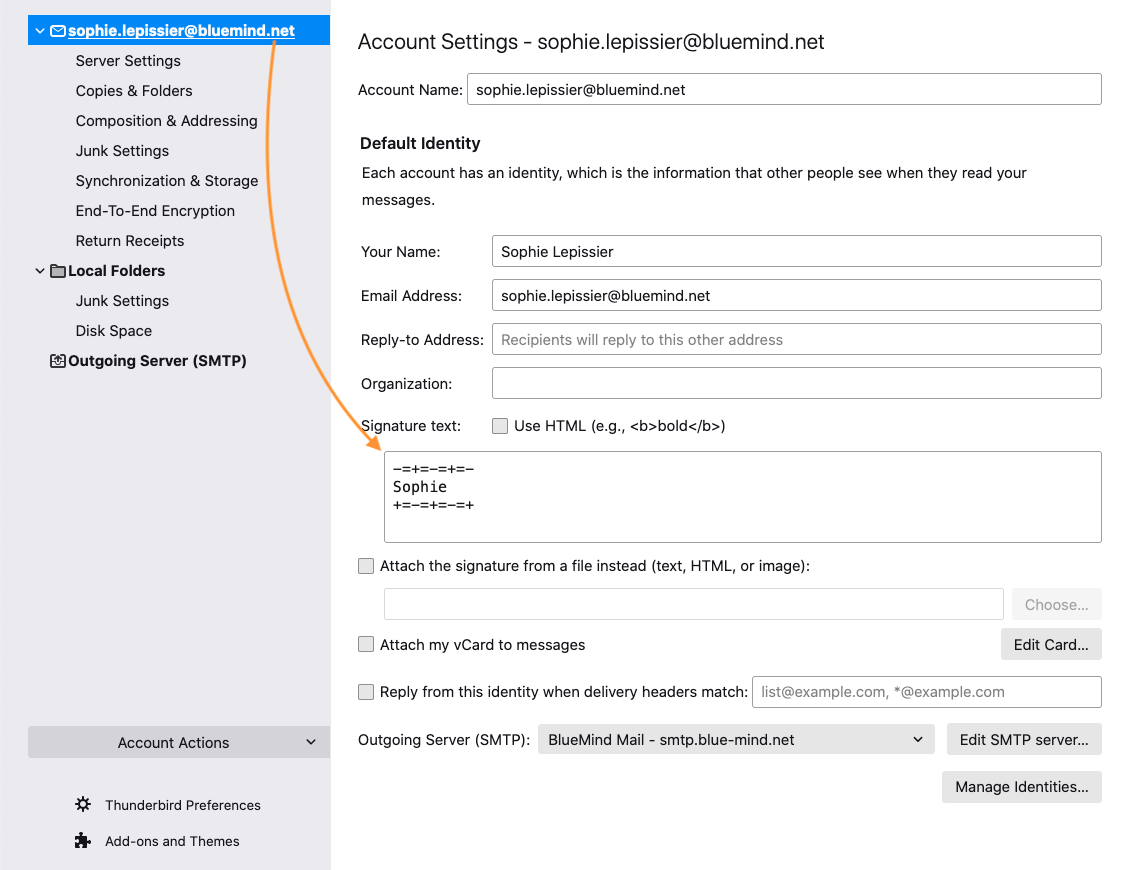Open Thunderbird Preferences link

182,805
